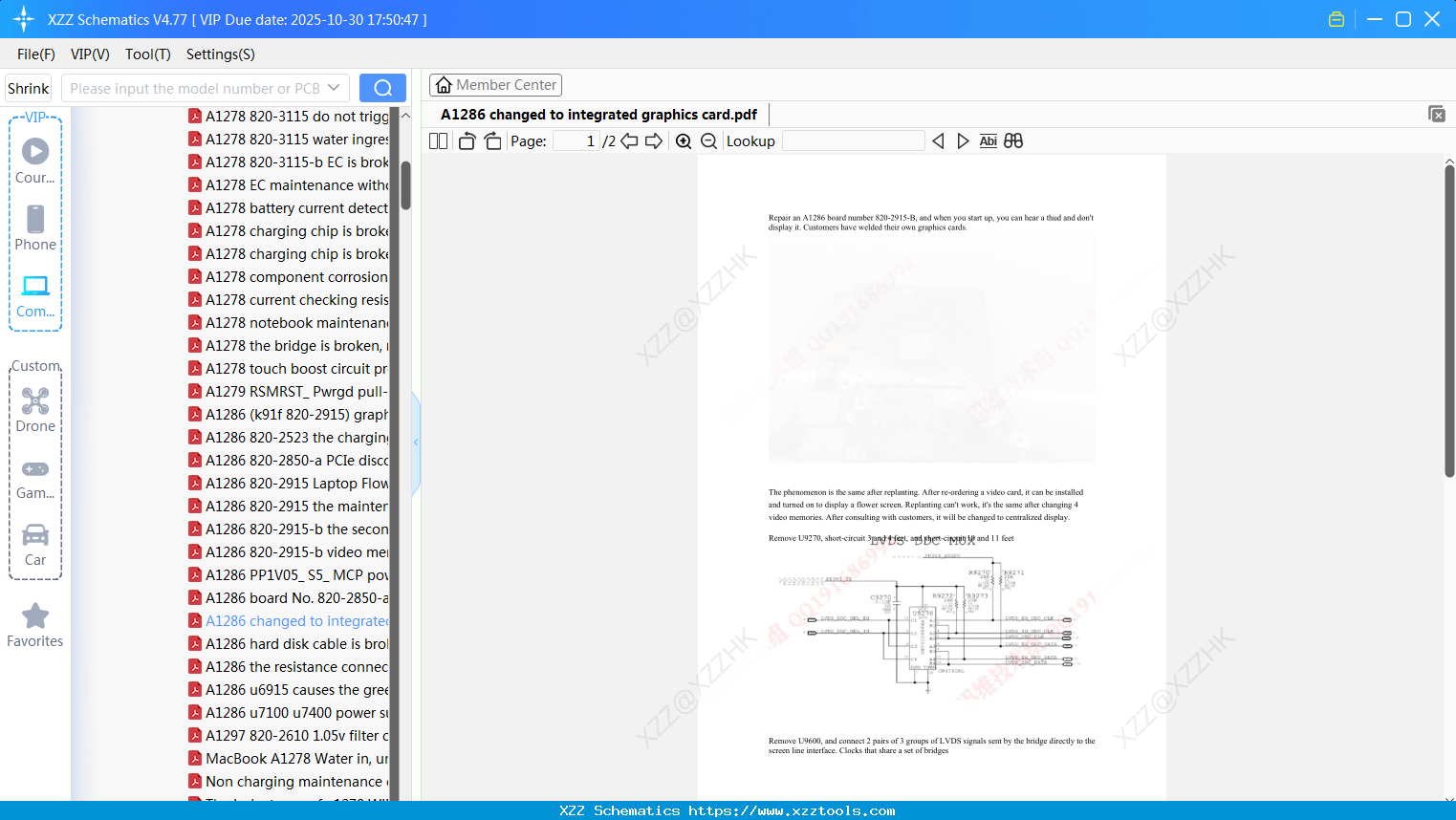This screenshot has width=1456, height=820.
Task: Open 'A1278 the bridge is broken,' document
Action: point(296,346)
